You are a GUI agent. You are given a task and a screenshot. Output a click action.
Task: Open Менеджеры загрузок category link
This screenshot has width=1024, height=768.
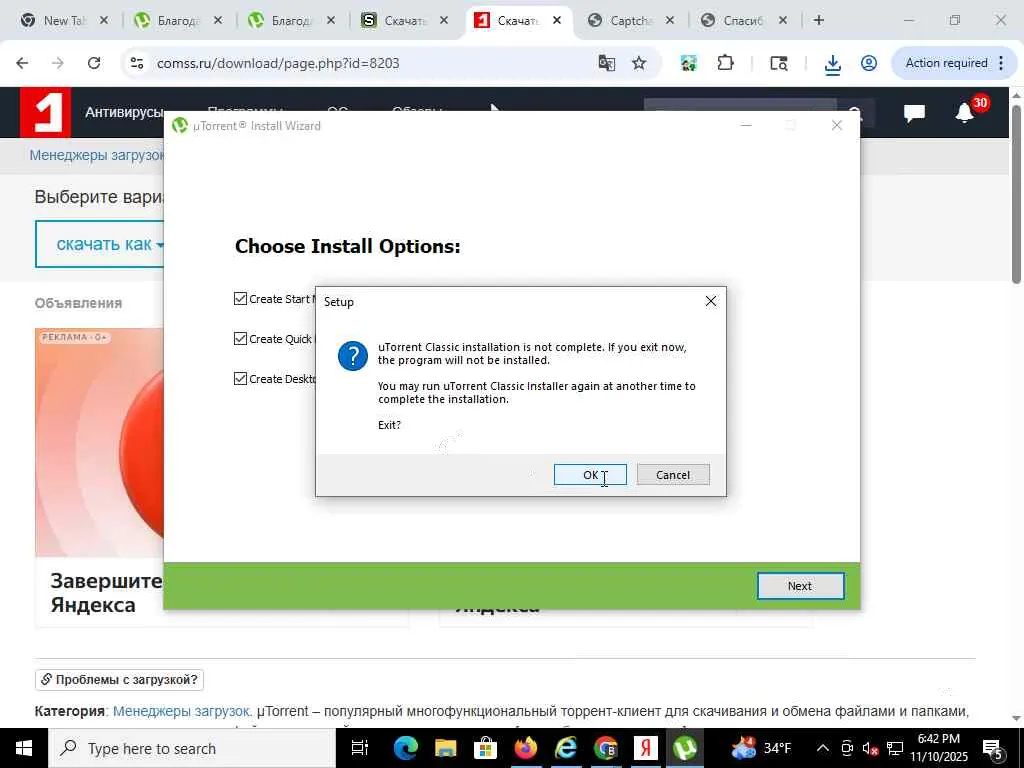click(x=182, y=711)
